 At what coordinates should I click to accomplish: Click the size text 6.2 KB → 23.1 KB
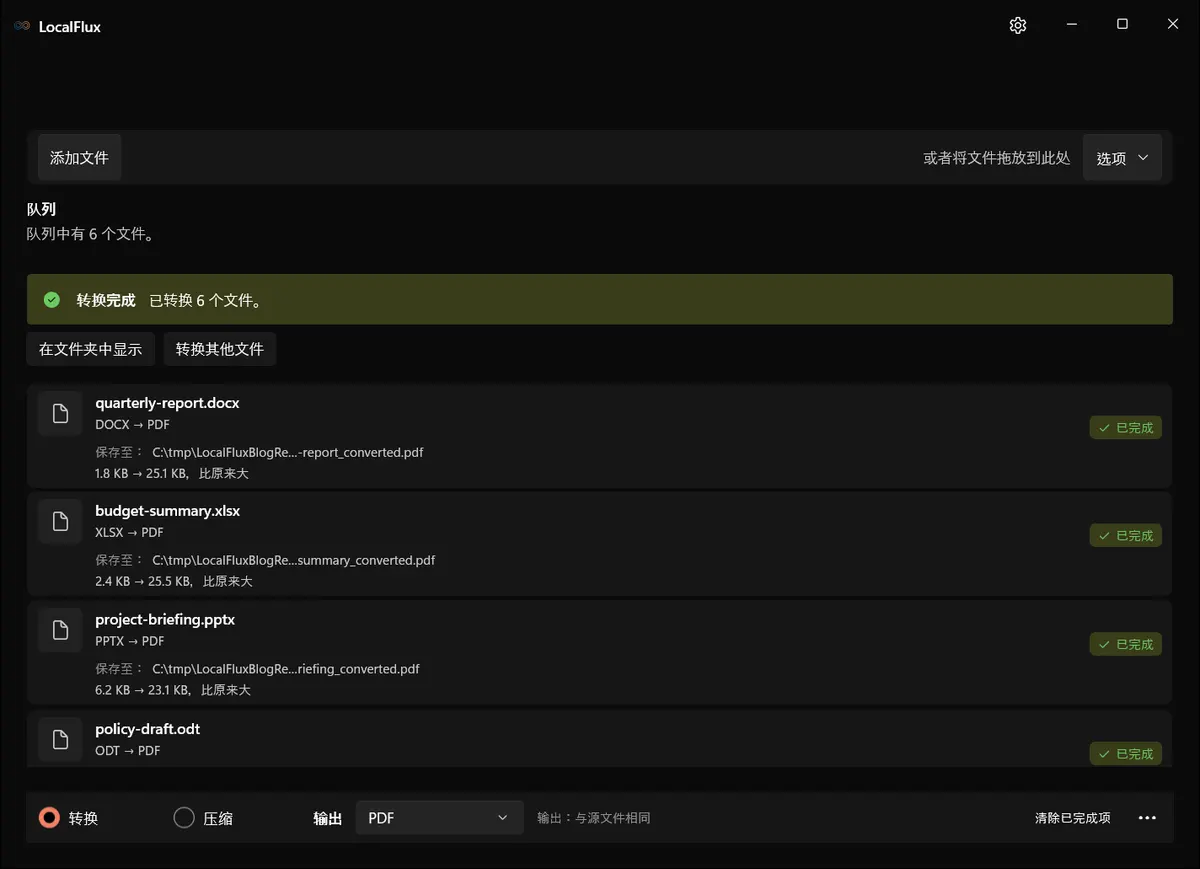click(143, 690)
